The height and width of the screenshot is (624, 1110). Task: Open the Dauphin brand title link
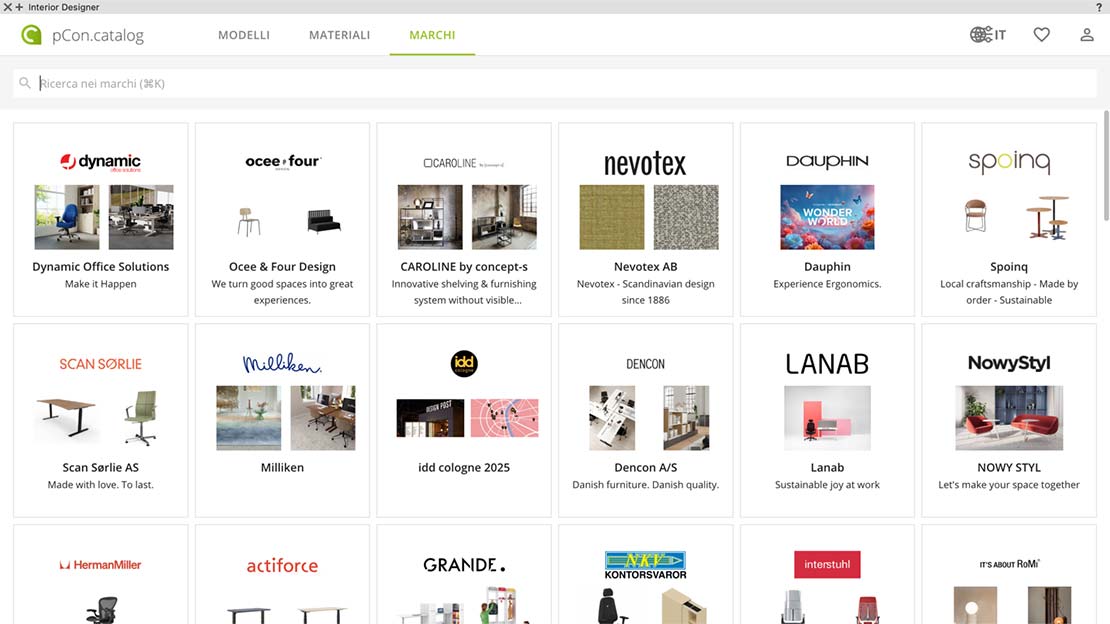point(827,267)
